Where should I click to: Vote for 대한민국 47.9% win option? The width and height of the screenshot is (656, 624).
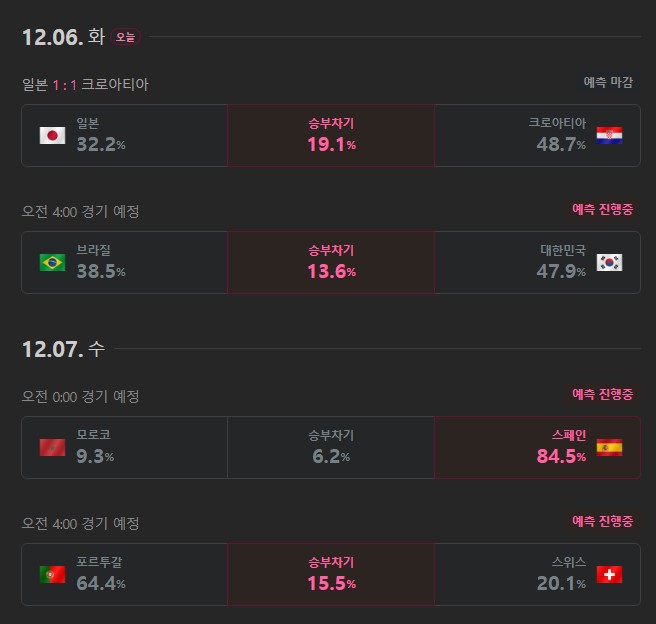[x=538, y=263]
